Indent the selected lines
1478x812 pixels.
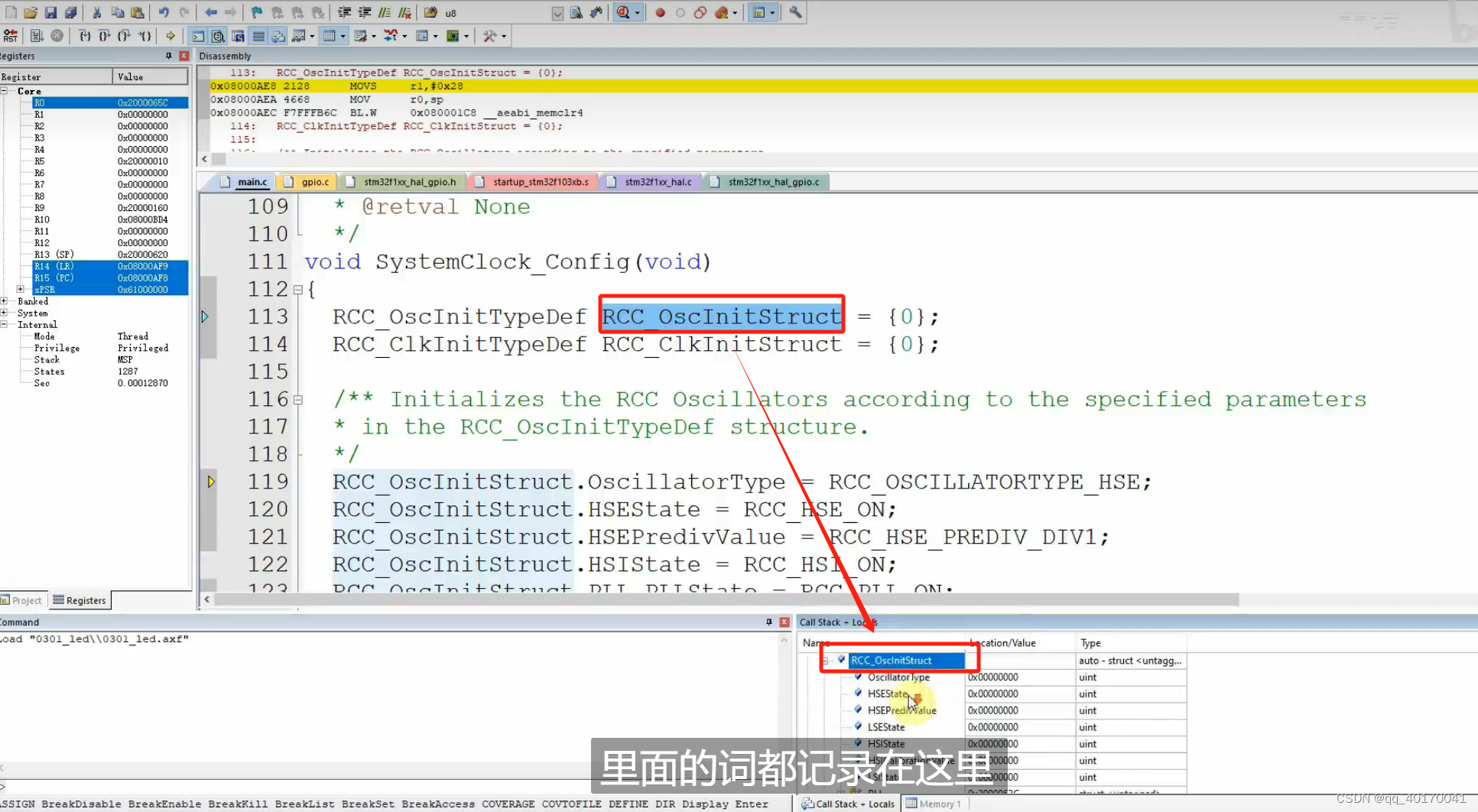[x=345, y=12]
